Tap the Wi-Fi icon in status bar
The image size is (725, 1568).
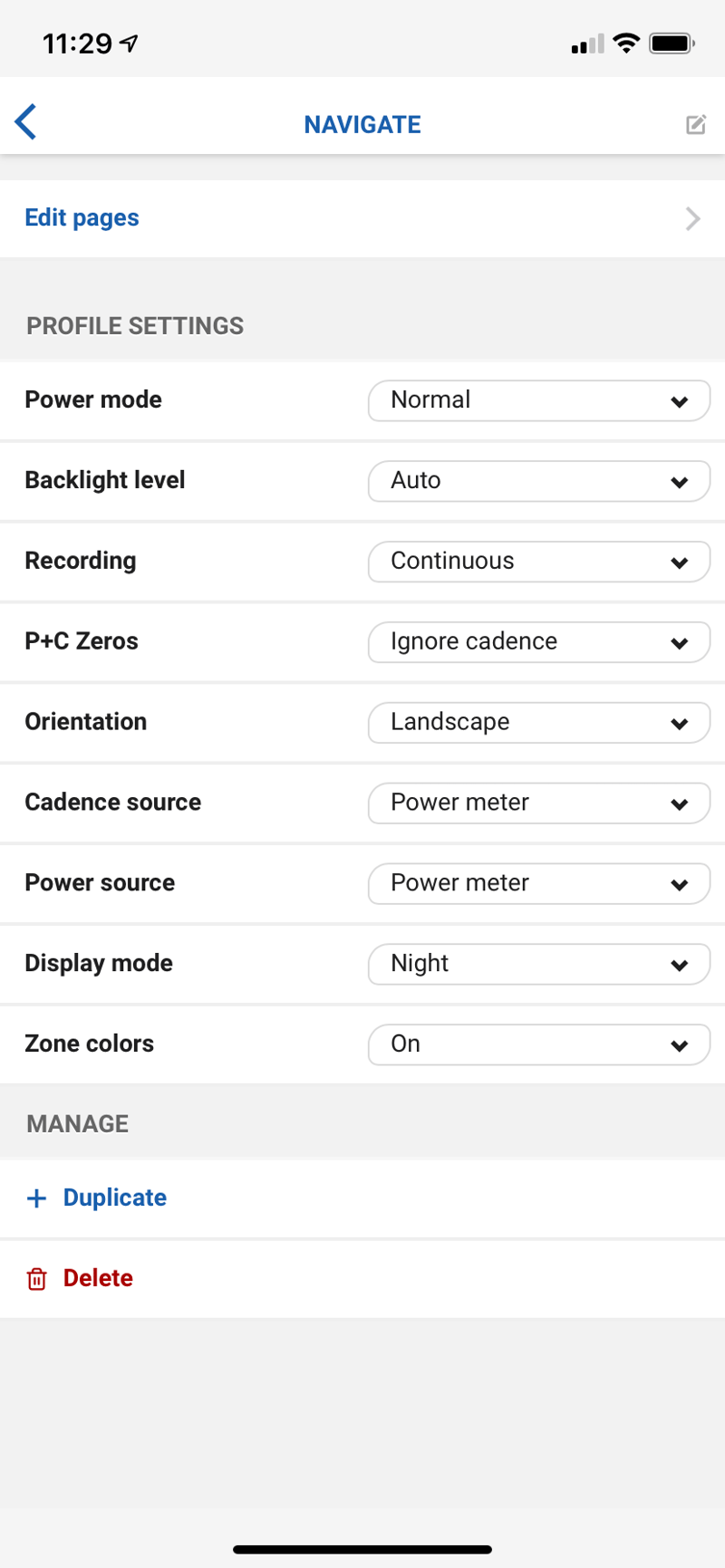(x=626, y=43)
